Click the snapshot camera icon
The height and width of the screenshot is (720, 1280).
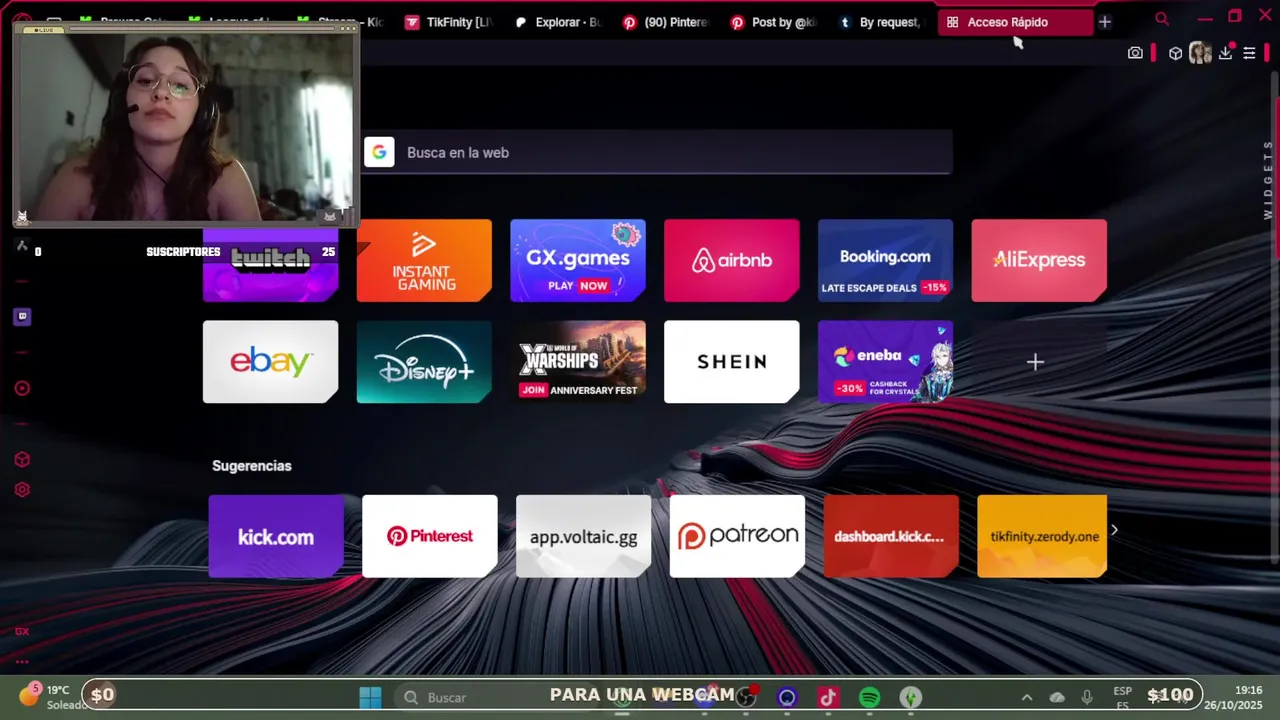[x=1135, y=53]
